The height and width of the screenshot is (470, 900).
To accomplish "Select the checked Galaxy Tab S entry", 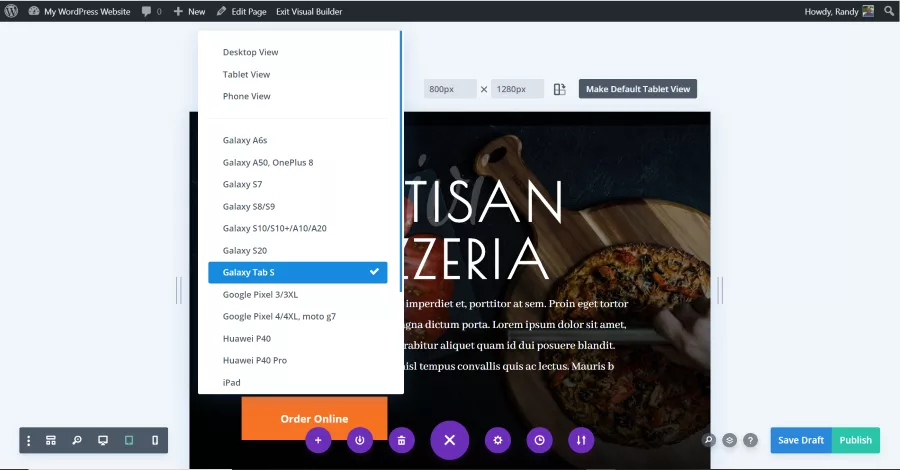I will 297,273.
